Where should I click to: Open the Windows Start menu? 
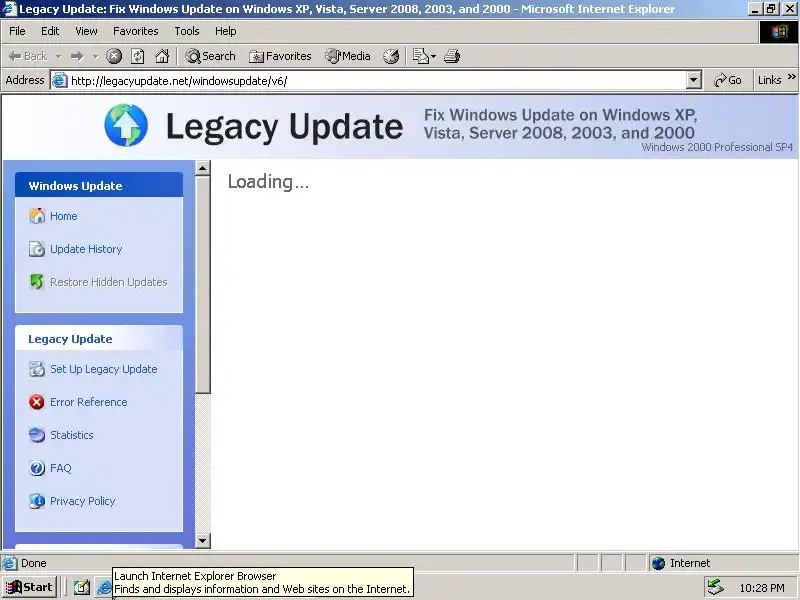(x=29, y=588)
